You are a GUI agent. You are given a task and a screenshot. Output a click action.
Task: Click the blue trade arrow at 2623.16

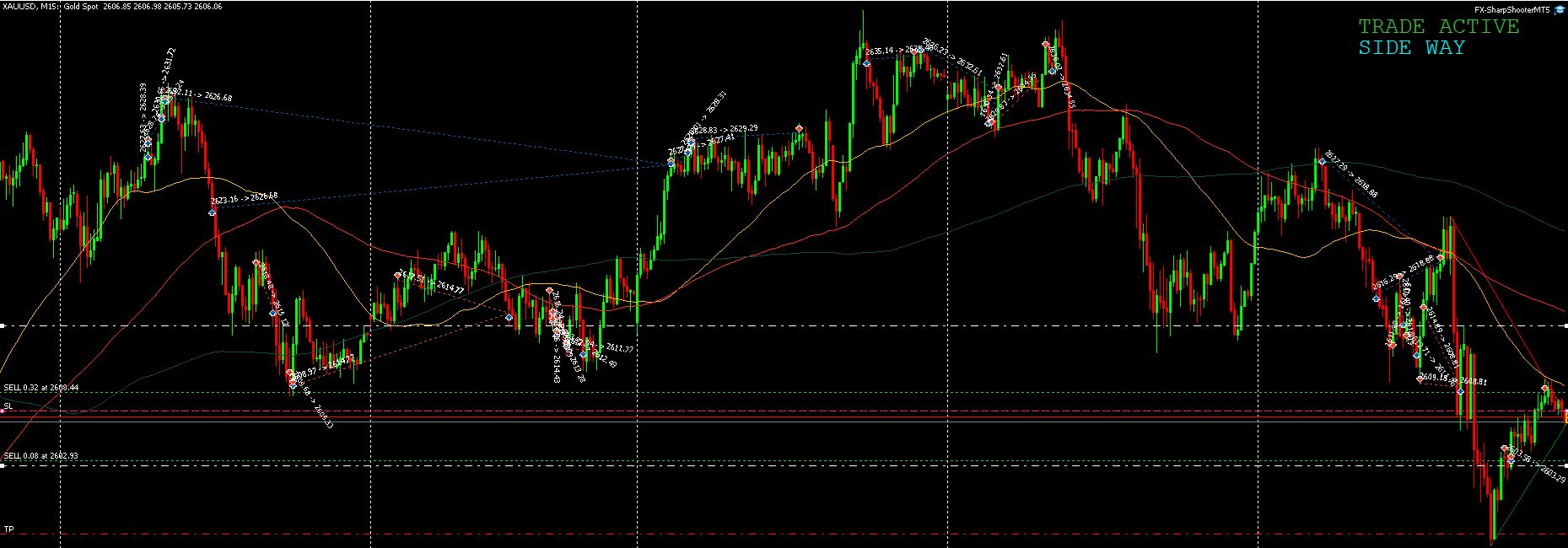coord(213,212)
